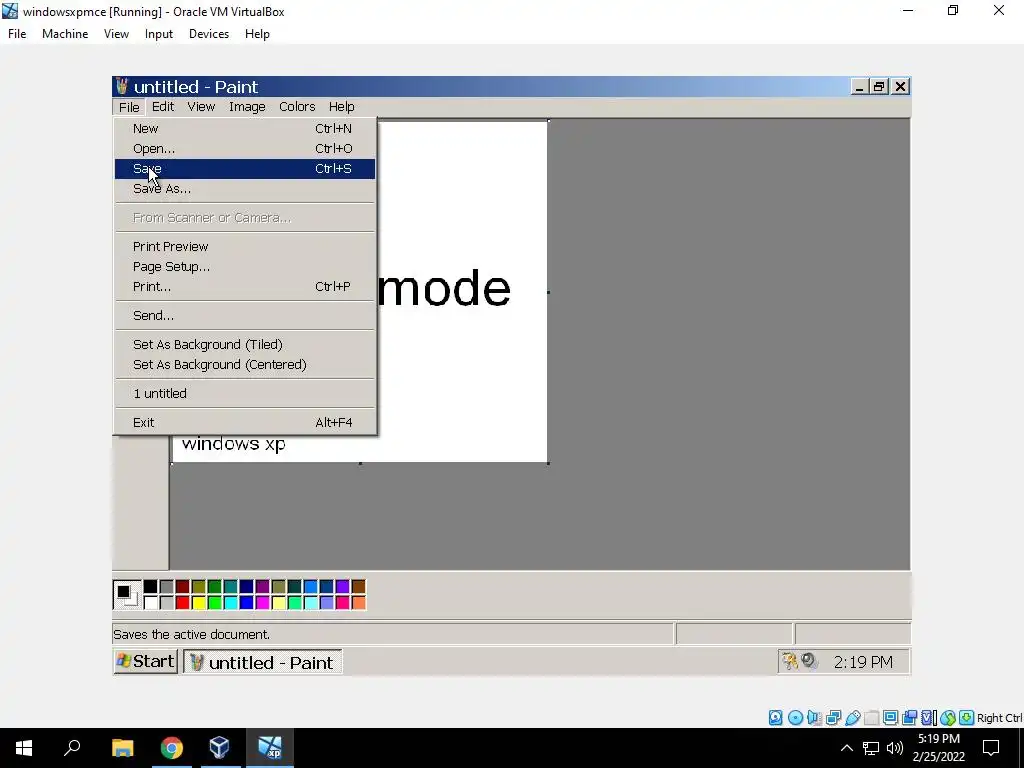Choose Save As... in the File menu
Viewport: 1024px width, 768px height.
pyautogui.click(x=245, y=189)
